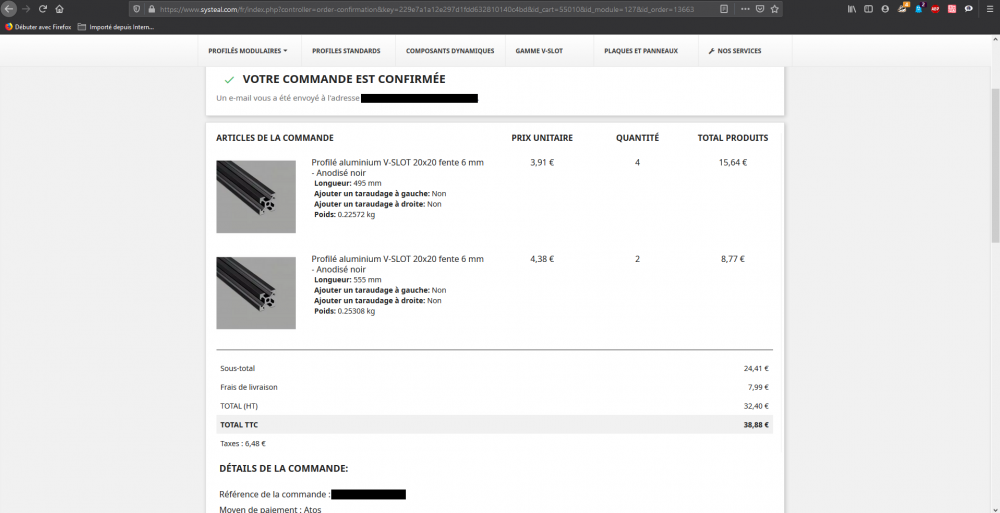The image size is (1000, 513).
Task: Open page actions three-dot menu
Action: tap(745, 9)
